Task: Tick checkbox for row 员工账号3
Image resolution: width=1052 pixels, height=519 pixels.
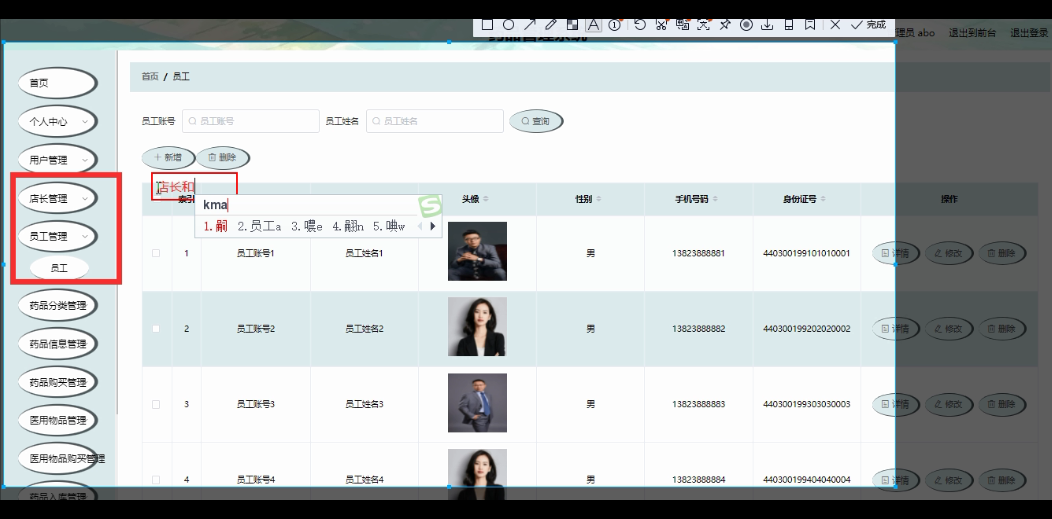Action: coord(156,404)
